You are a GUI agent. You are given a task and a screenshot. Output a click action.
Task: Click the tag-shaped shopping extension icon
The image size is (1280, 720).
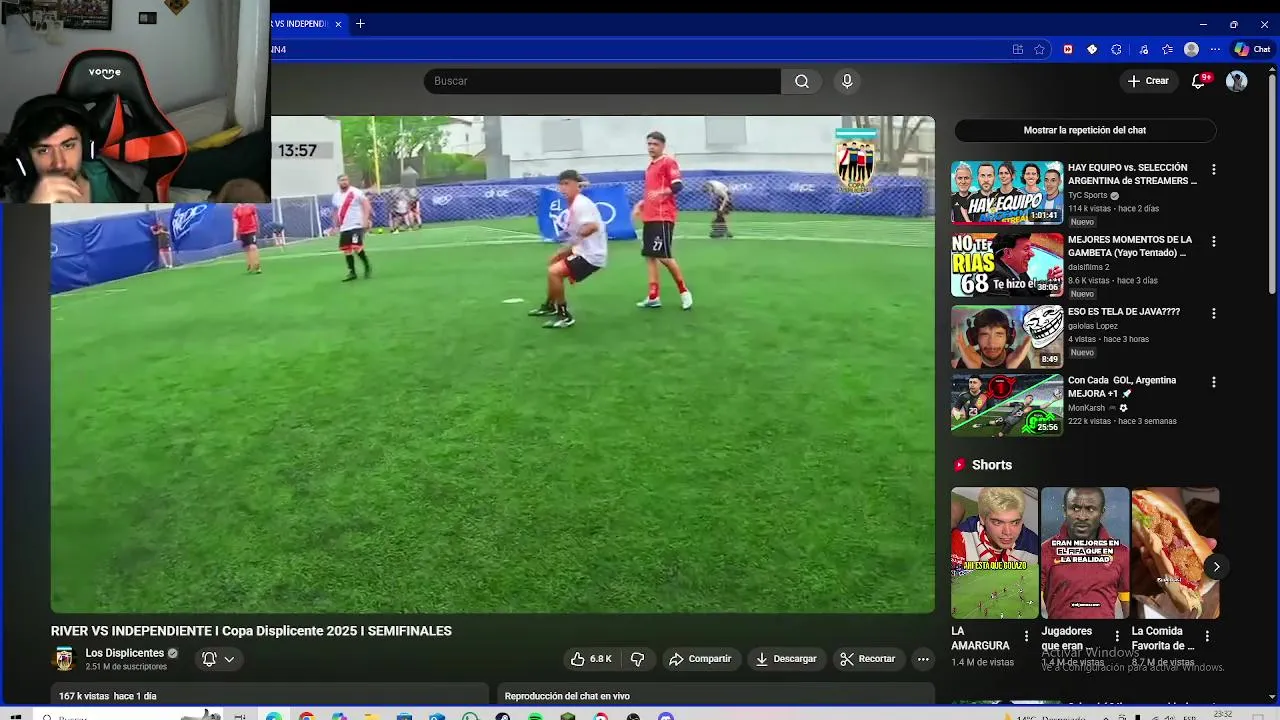tap(1092, 49)
